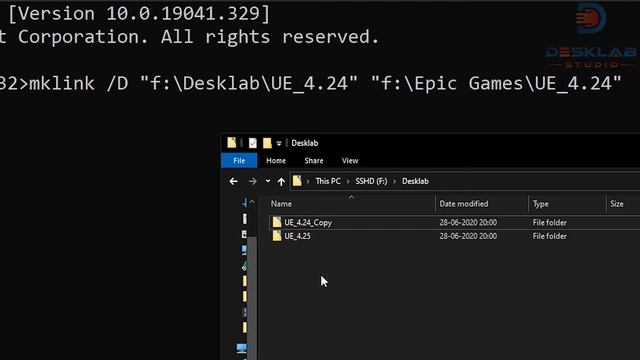Image resolution: width=640 pixels, height=360 pixels.
Task: Switch to the Home ribbon tab
Action: pos(276,161)
